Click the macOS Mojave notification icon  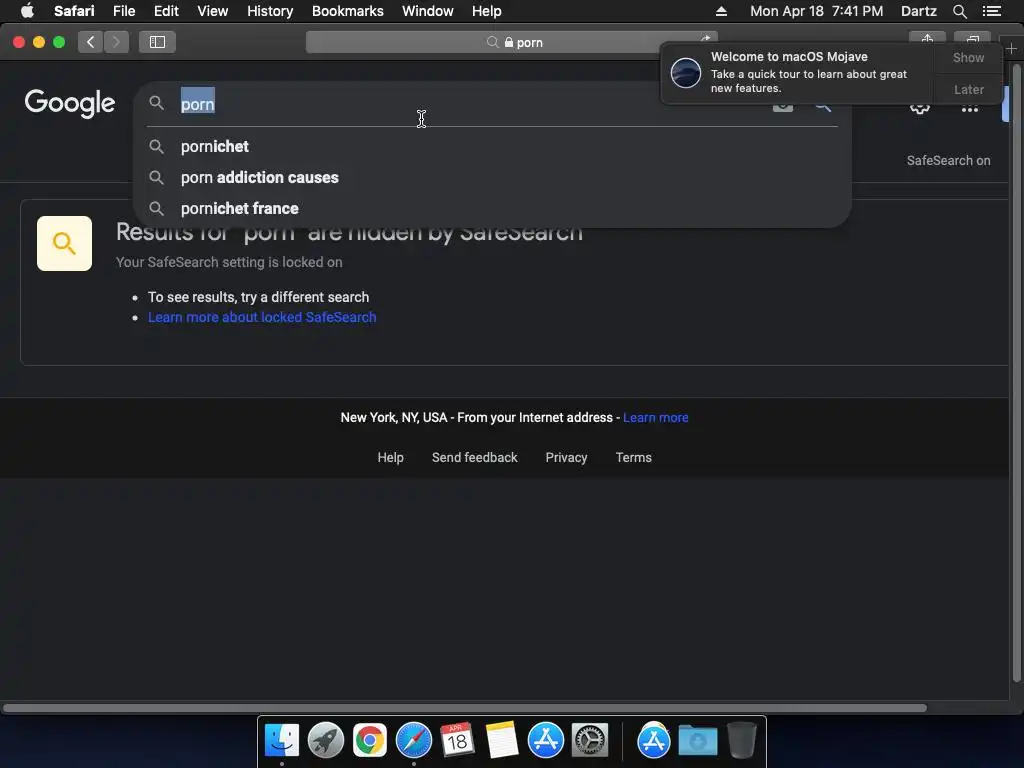coord(686,72)
